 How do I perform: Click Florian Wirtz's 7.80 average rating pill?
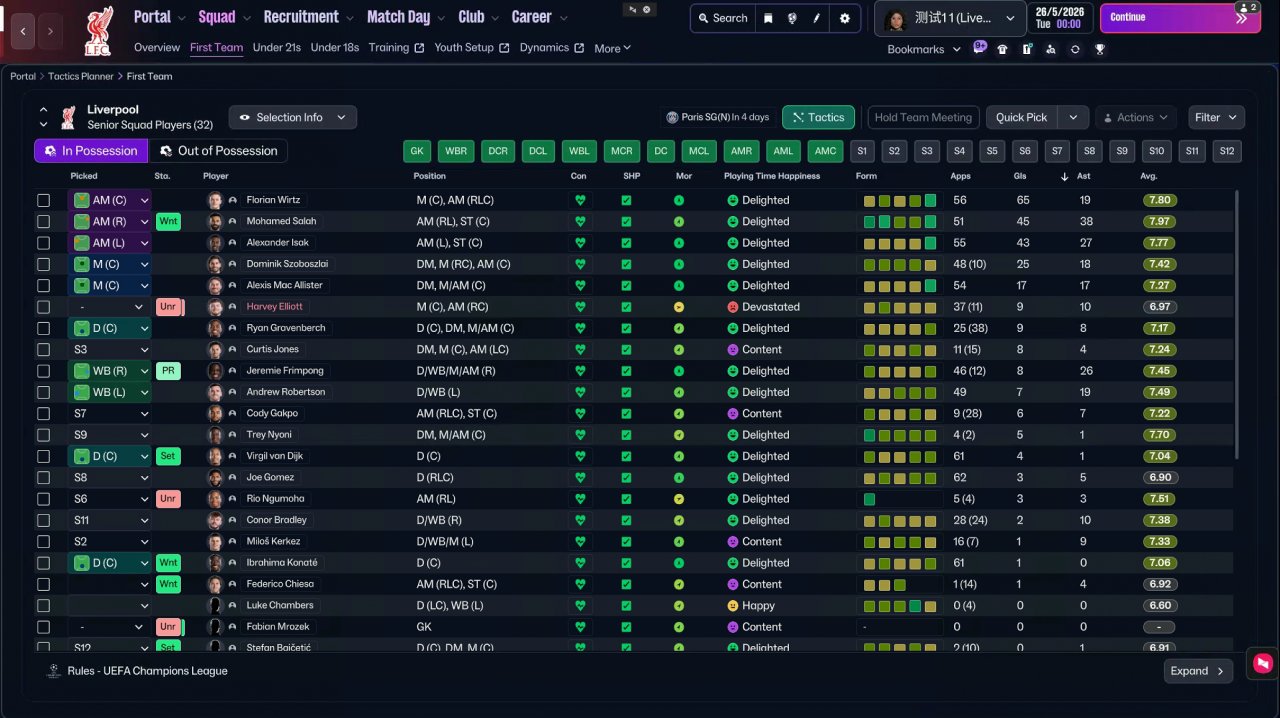coord(1160,200)
